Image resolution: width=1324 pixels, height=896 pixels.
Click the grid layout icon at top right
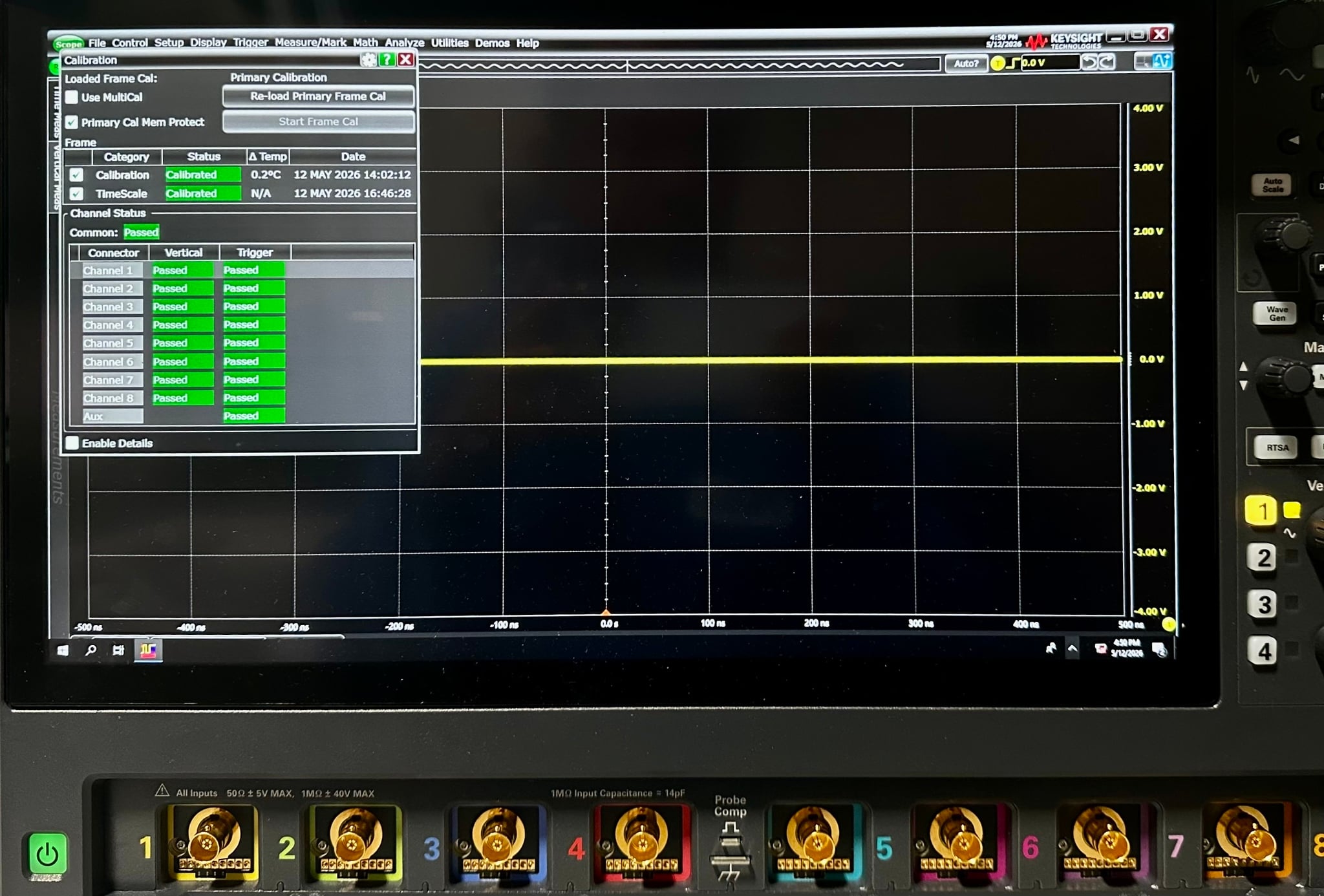pos(1143,61)
